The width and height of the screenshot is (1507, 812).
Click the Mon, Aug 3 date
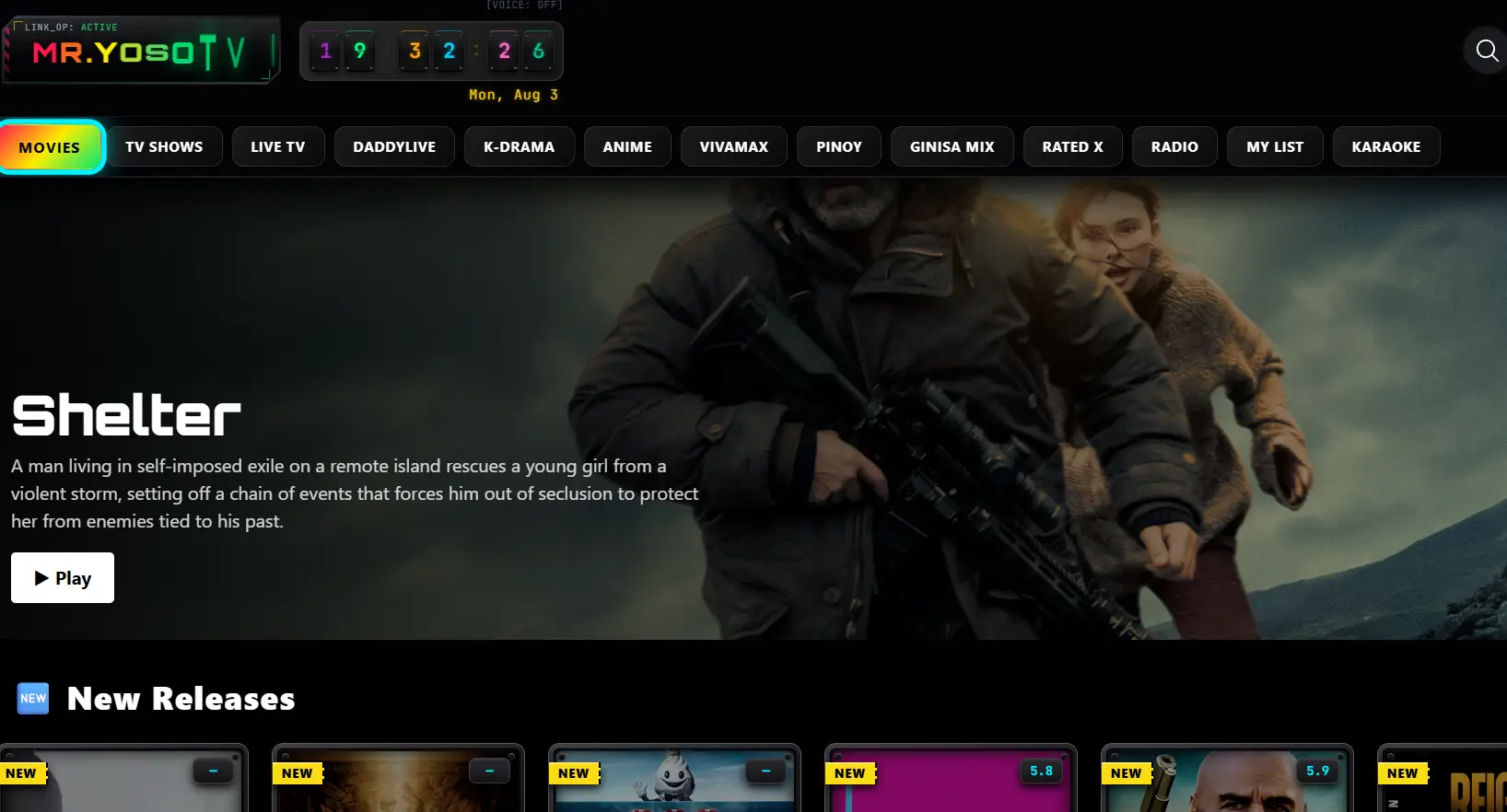pyautogui.click(x=513, y=95)
